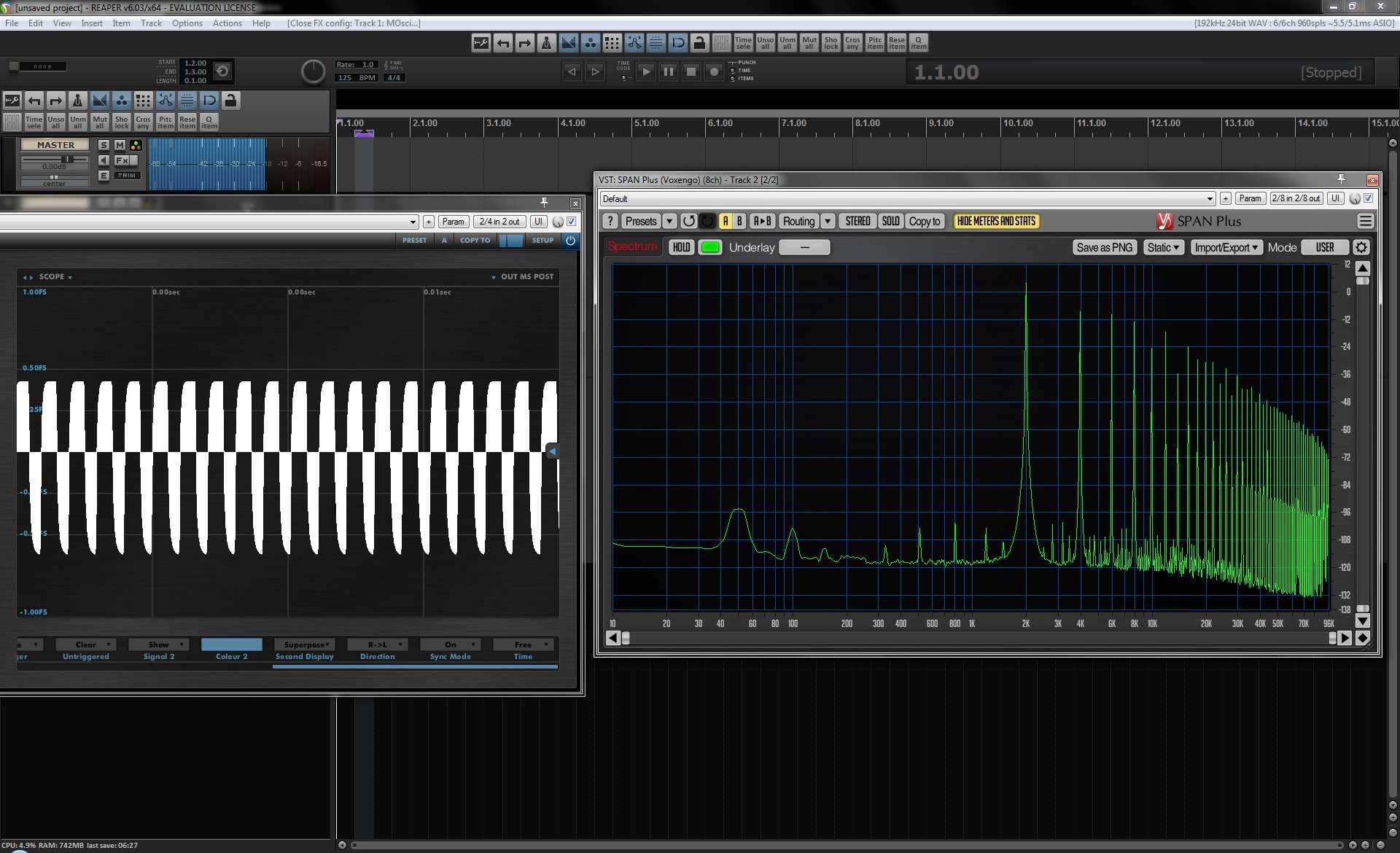This screenshot has width=1400, height=853.
Task: Toggle the SPAN Plus bypass checkbox
Action: coord(1369,198)
